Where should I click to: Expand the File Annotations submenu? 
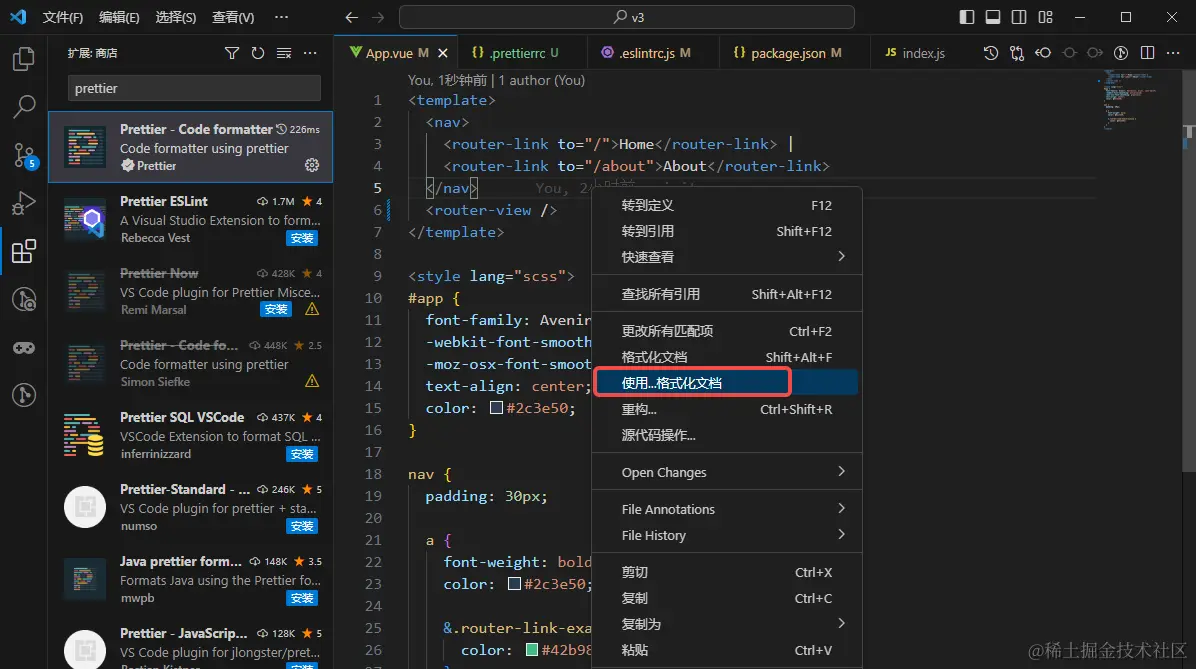coord(727,509)
